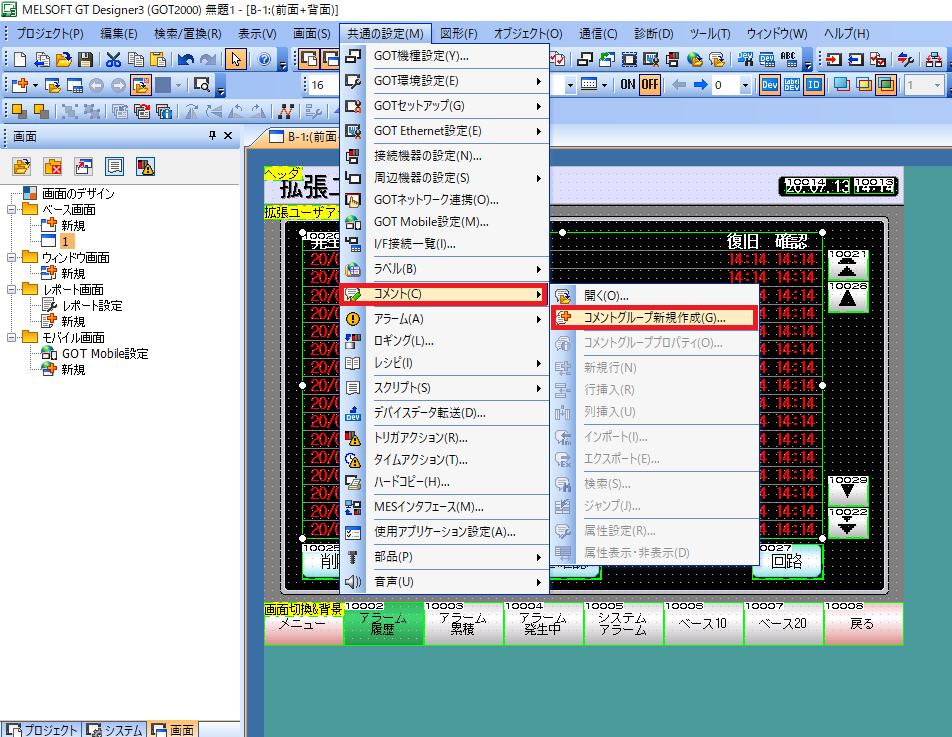The image size is (952, 737).
Task: Collapse the レポート画面 tree folder
Action: point(11,290)
